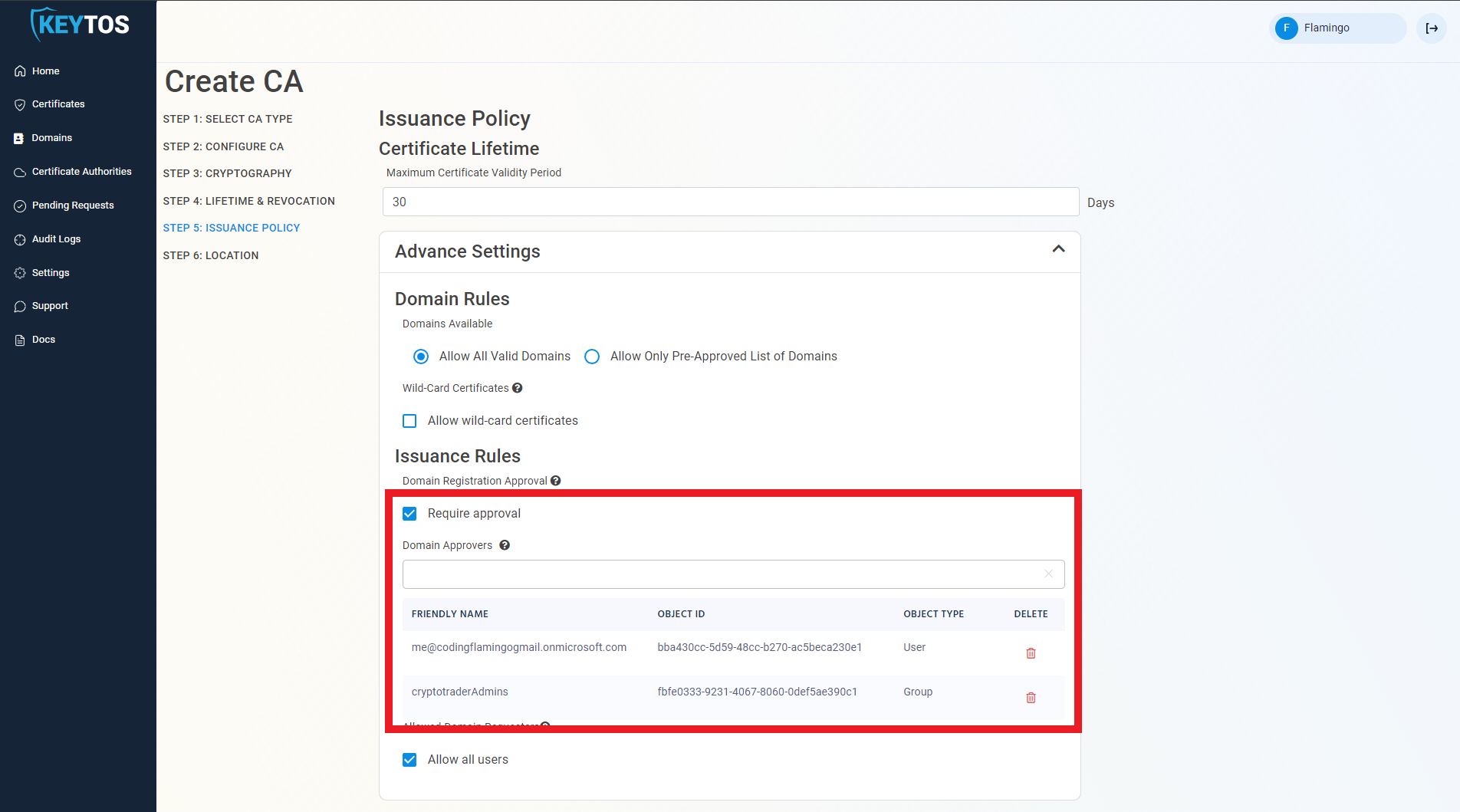Click the Domain Approvers help icon
The width and height of the screenshot is (1460, 812).
(x=505, y=545)
